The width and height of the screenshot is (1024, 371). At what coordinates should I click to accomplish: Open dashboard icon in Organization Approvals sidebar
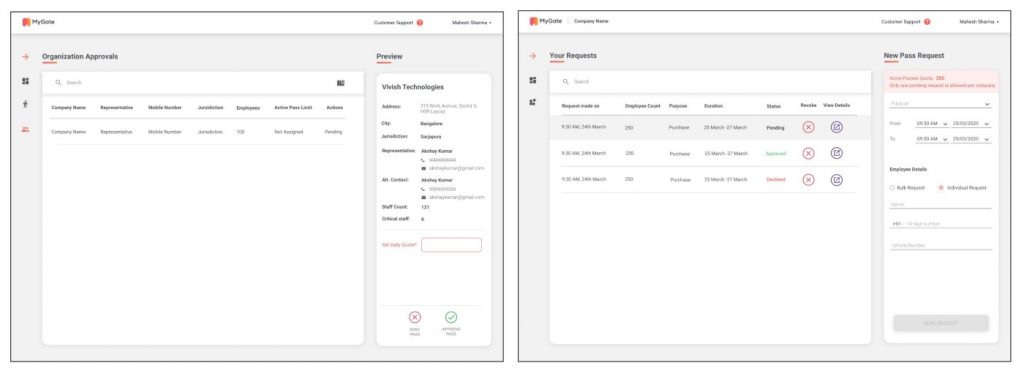point(25,81)
